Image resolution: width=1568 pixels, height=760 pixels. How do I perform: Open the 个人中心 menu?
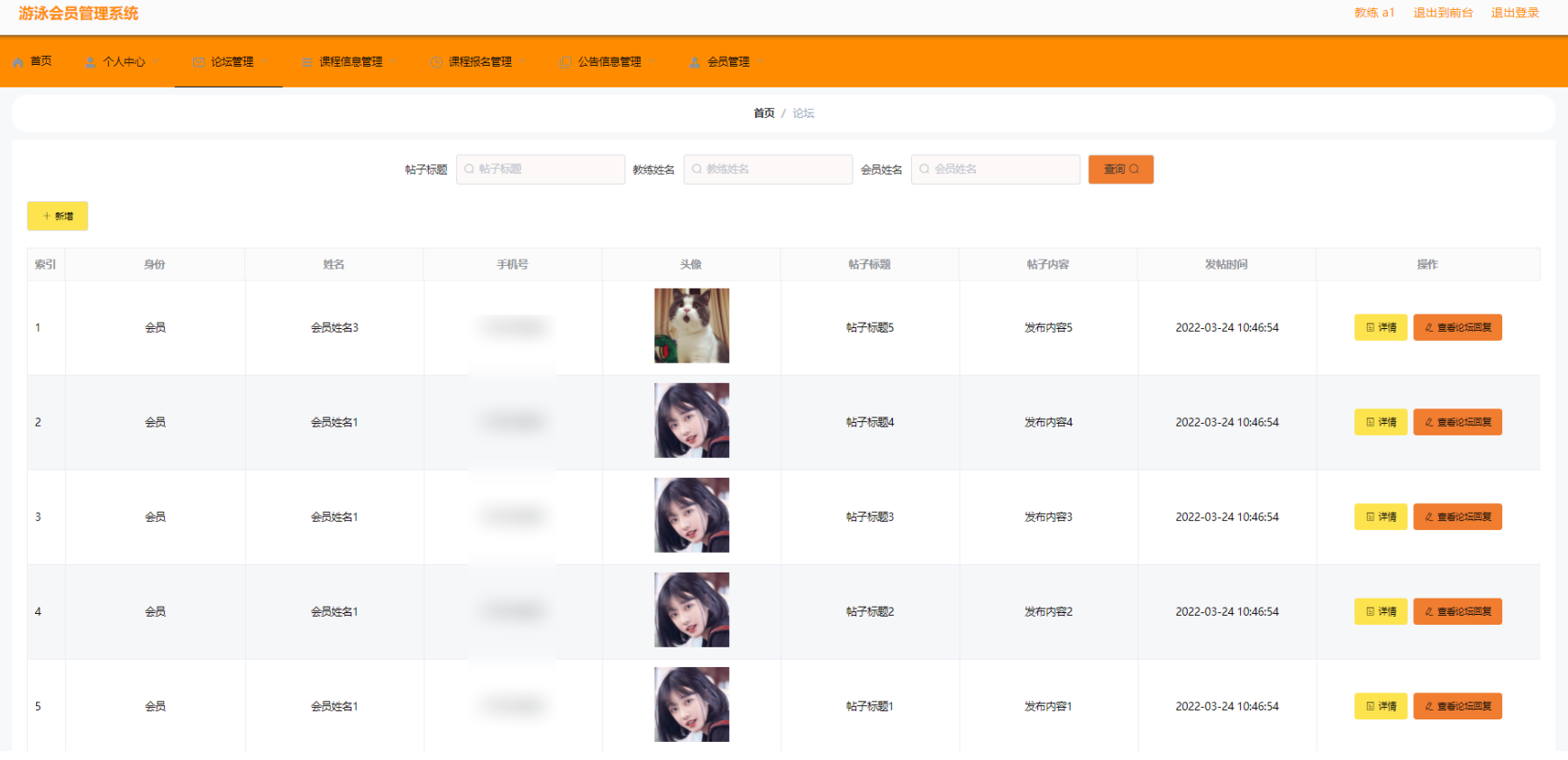pos(121,62)
